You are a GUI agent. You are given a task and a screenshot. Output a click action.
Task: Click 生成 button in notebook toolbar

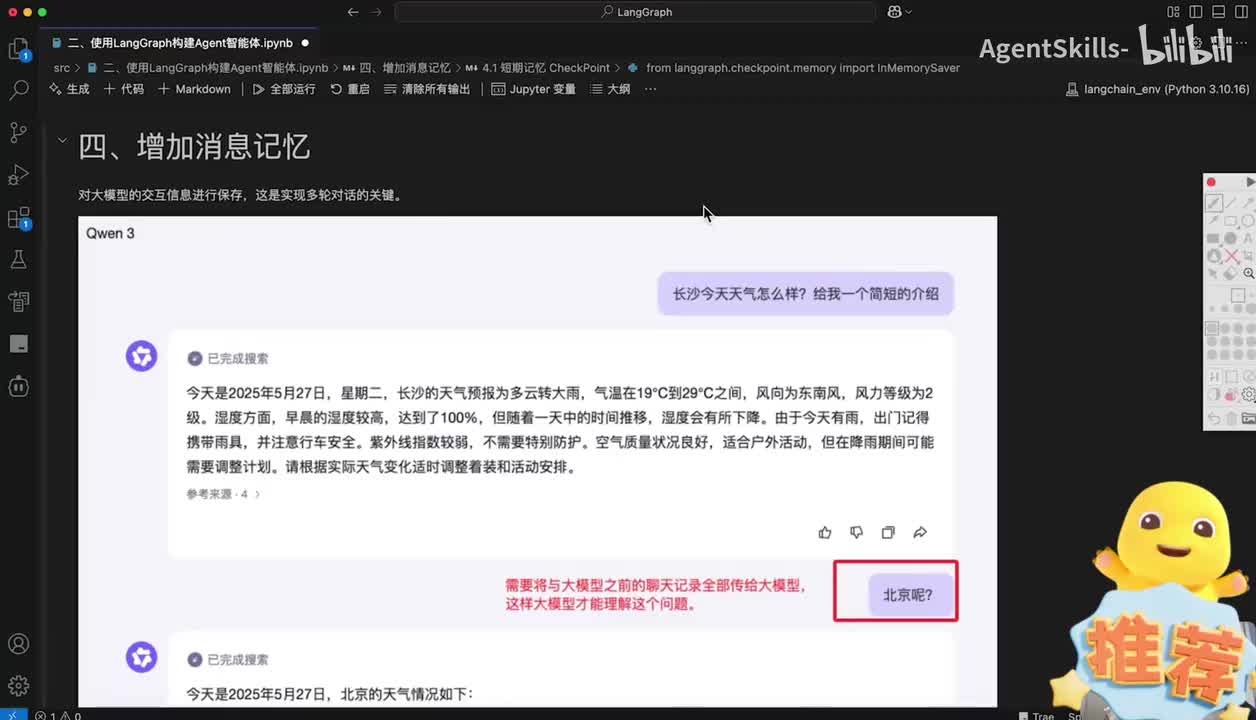(69, 89)
